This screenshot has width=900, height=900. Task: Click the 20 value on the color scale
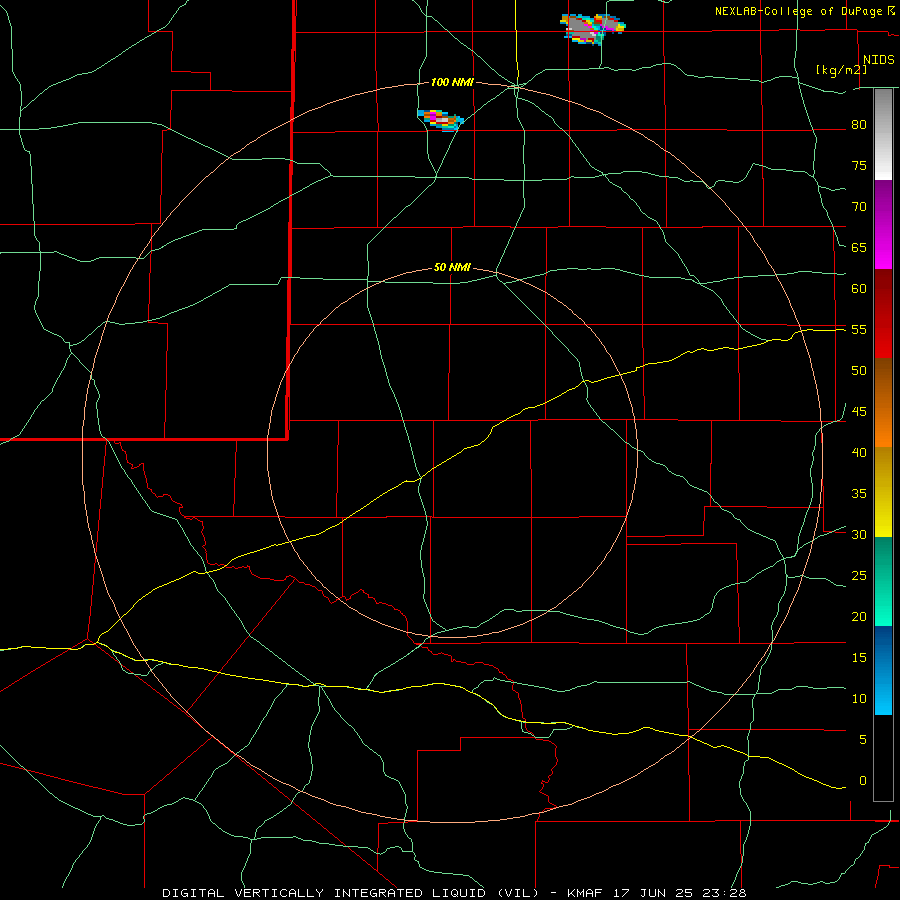pyautogui.click(x=859, y=616)
